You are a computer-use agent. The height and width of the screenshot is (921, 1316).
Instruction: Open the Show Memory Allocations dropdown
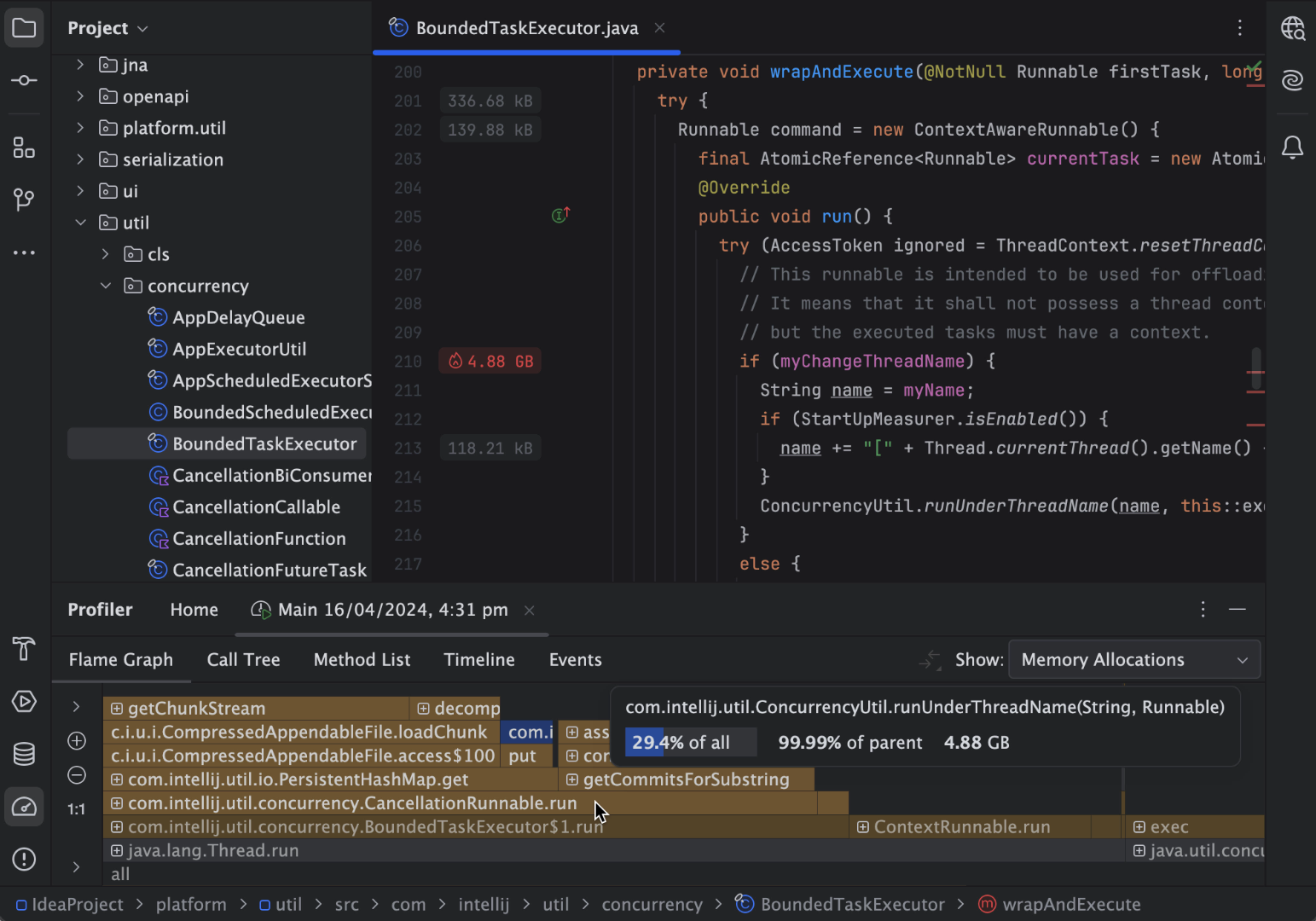coord(1133,660)
